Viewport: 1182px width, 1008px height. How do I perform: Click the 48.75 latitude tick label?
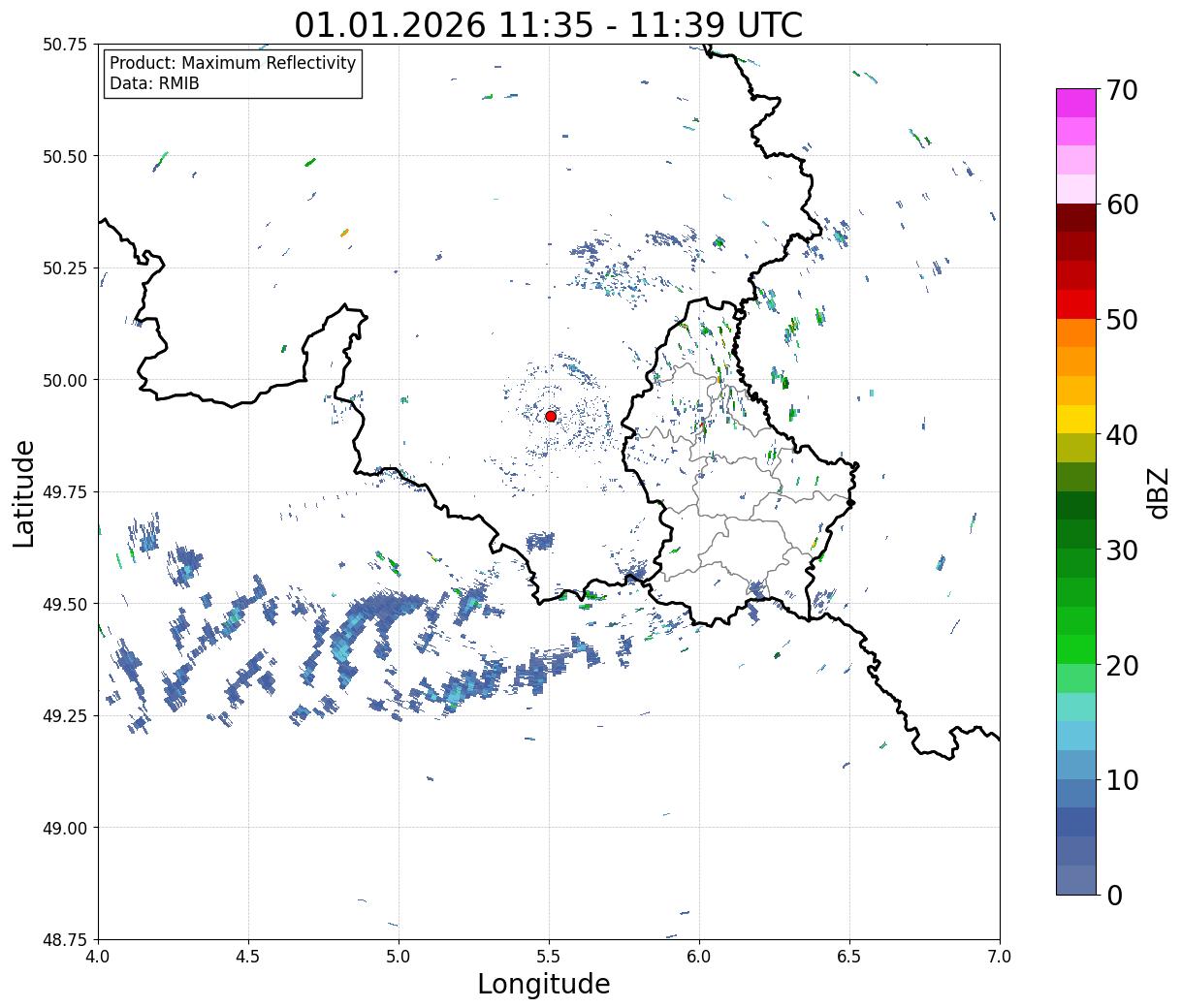point(65,940)
